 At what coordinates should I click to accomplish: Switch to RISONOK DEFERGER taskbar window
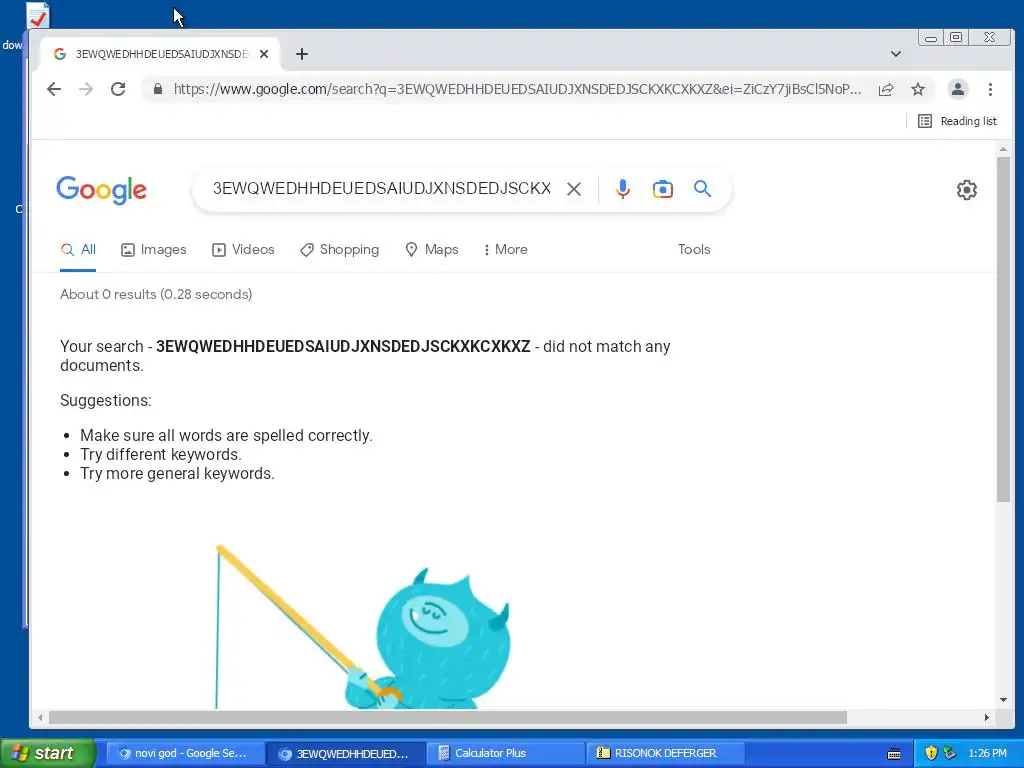[x=666, y=753]
